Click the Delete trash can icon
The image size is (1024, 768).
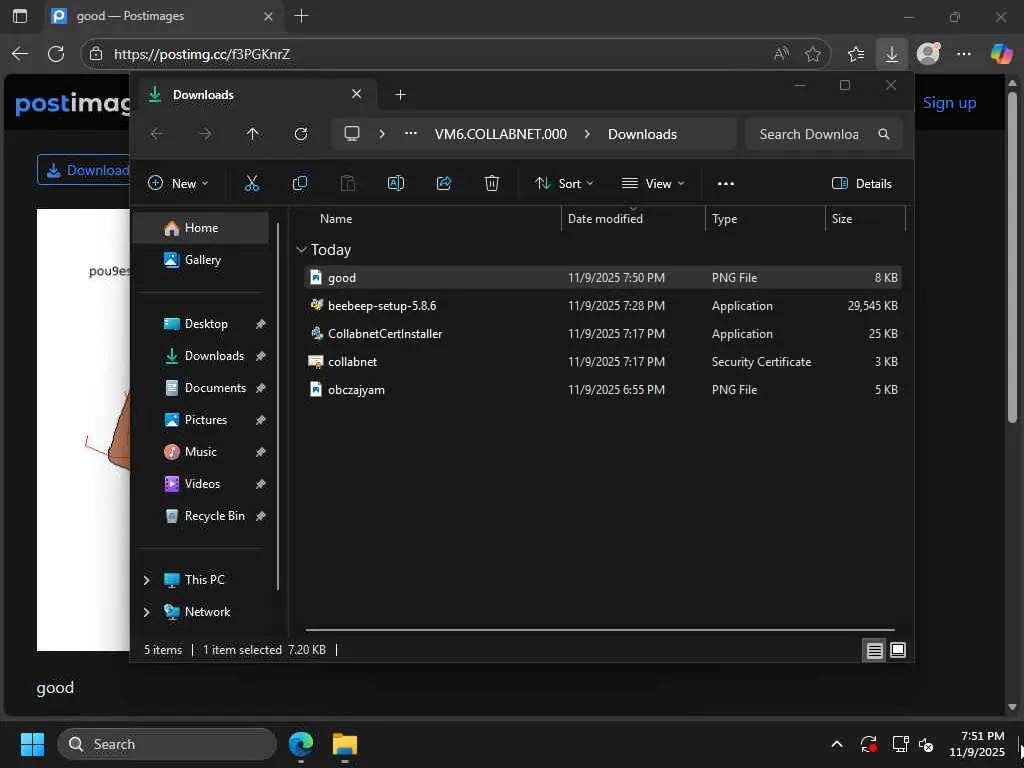pyautogui.click(x=492, y=183)
